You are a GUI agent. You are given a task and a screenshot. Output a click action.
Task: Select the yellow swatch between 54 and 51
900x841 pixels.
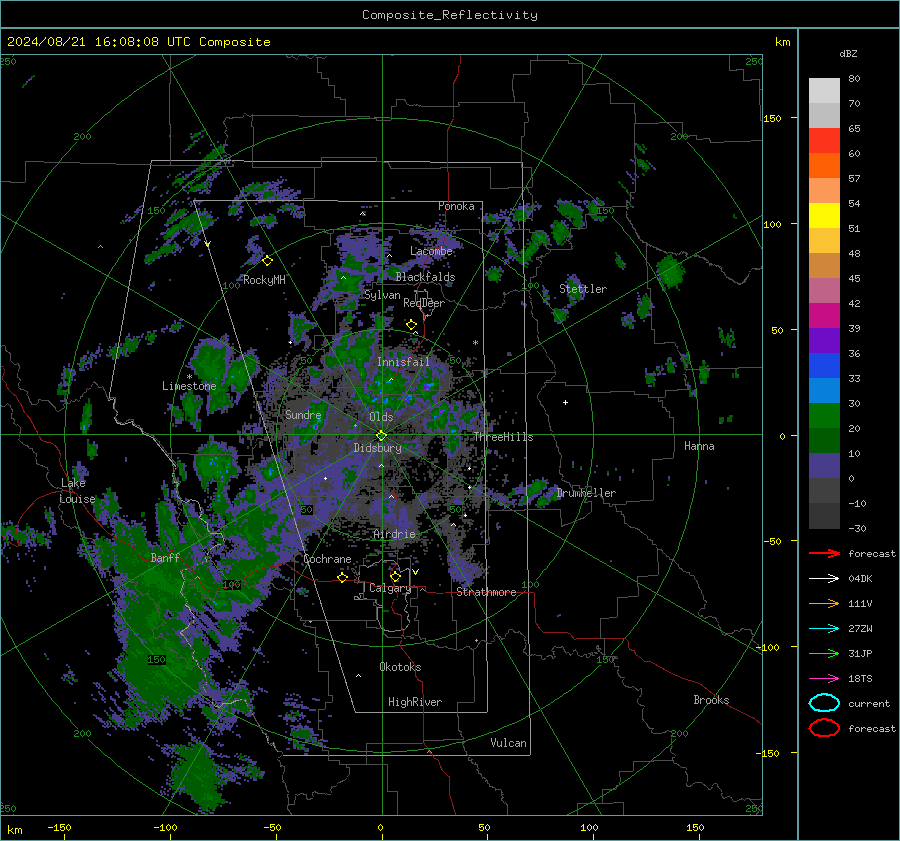pos(824,216)
